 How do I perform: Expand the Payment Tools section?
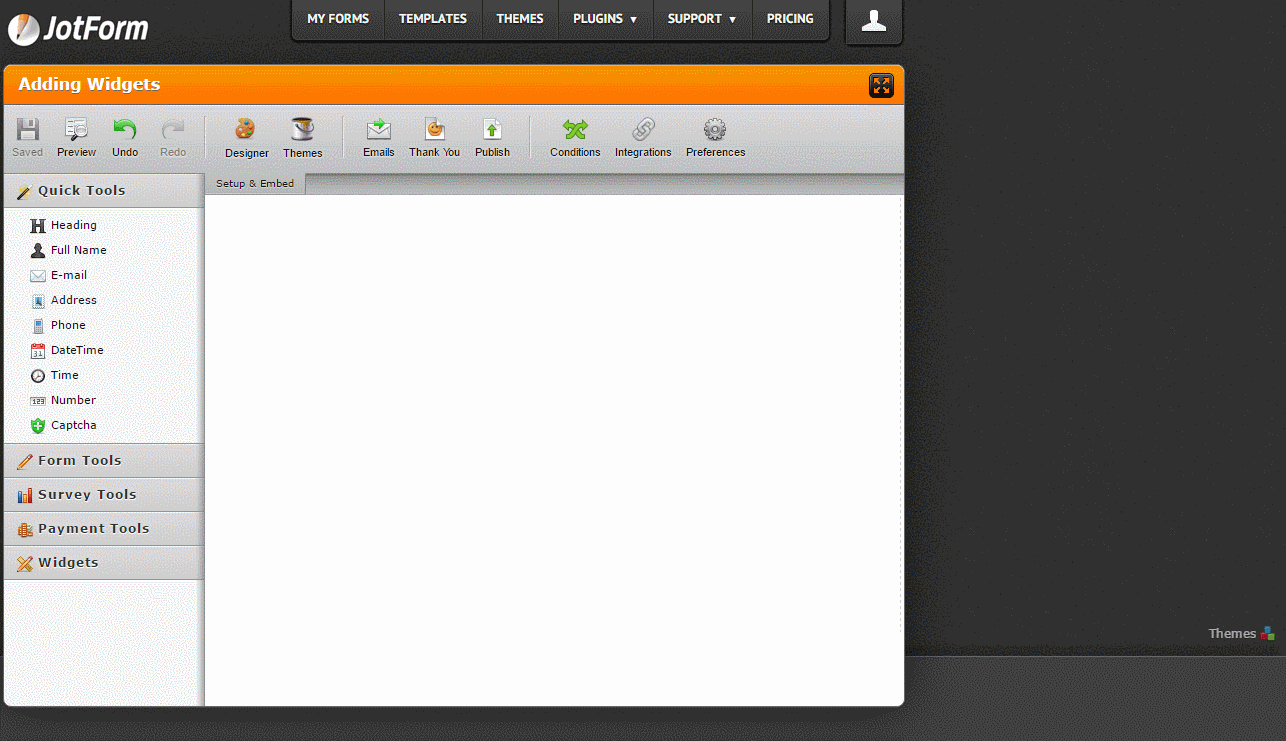point(104,529)
